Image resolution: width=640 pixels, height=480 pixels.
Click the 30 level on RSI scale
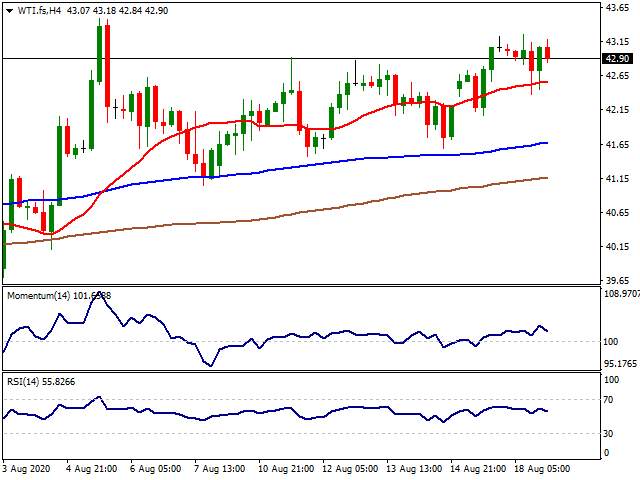click(609, 433)
